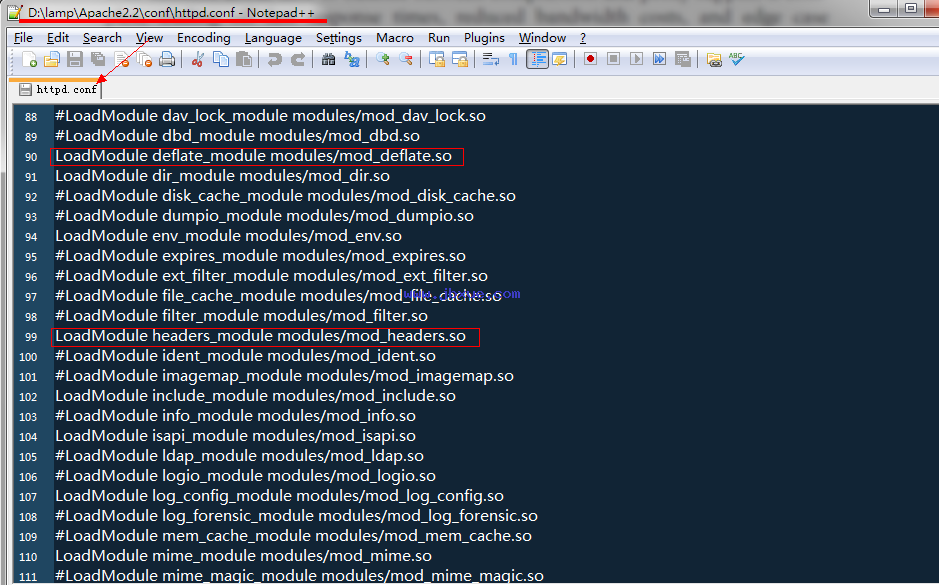The image size is (939, 585).
Task: Zoom in with the magnifier plus icon
Action: pyautogui.click(x=383, y=59)
